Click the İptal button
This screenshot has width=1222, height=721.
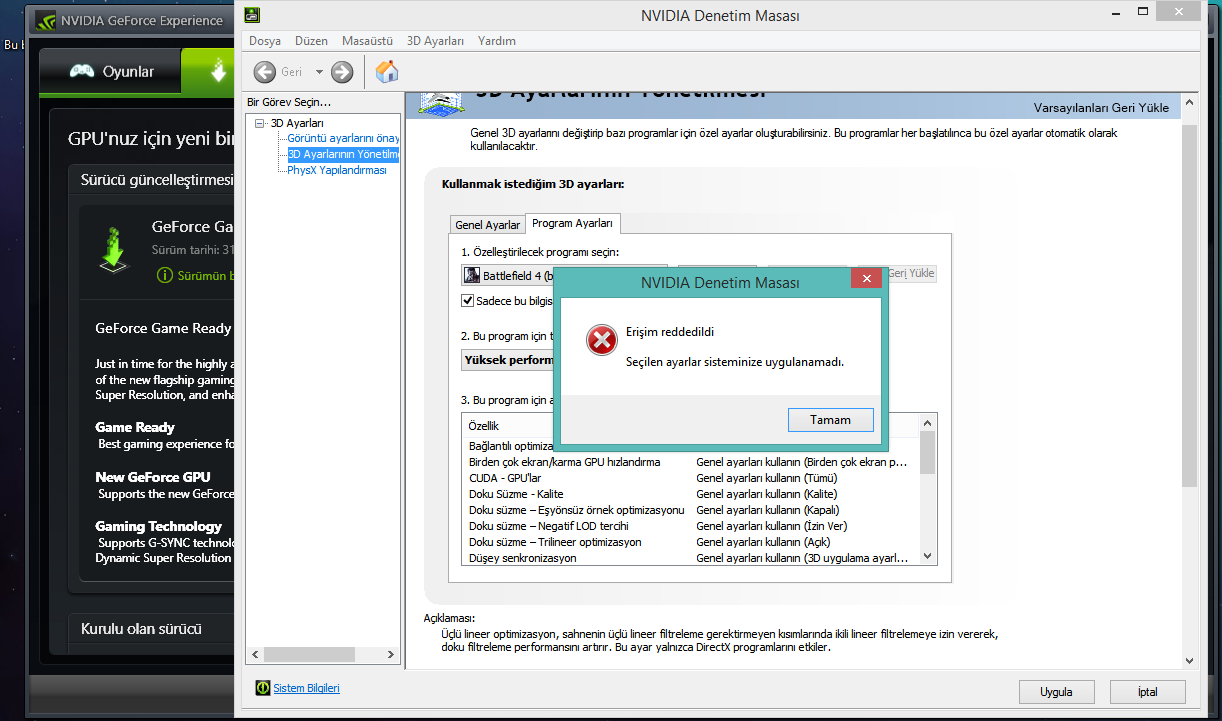[1147, 692]
